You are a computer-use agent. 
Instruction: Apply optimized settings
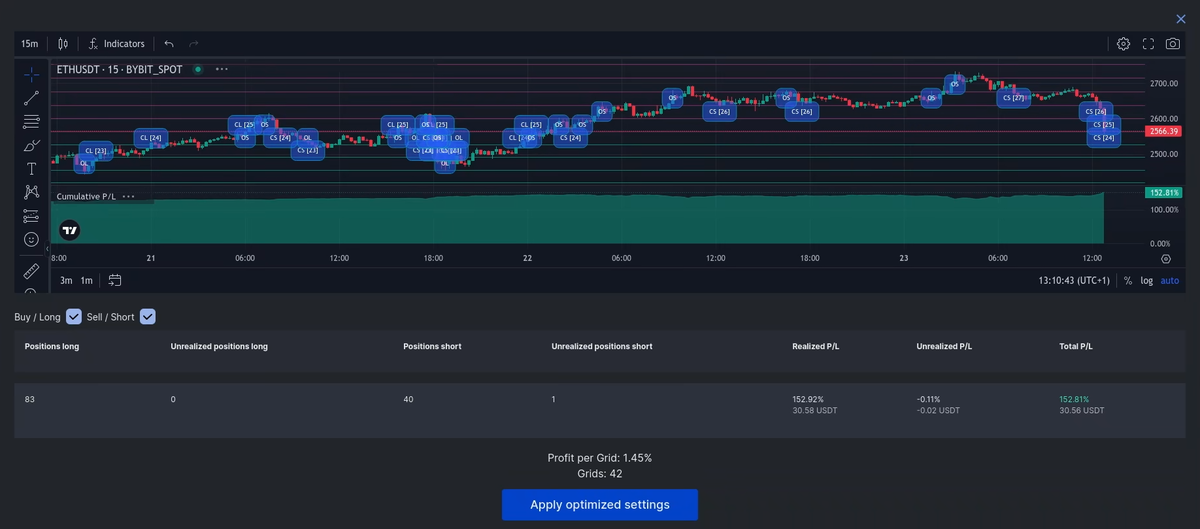[600, 504]
